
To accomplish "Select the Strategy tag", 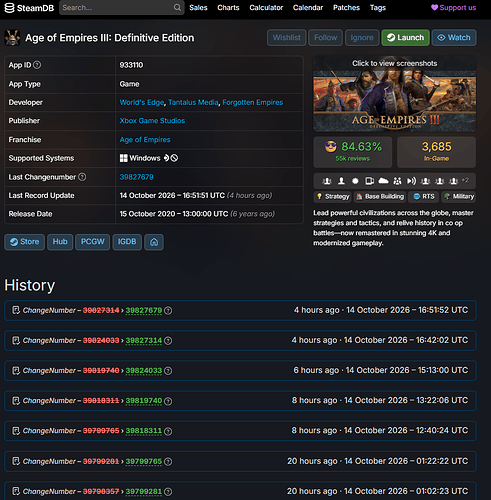I will click(333, 197).
